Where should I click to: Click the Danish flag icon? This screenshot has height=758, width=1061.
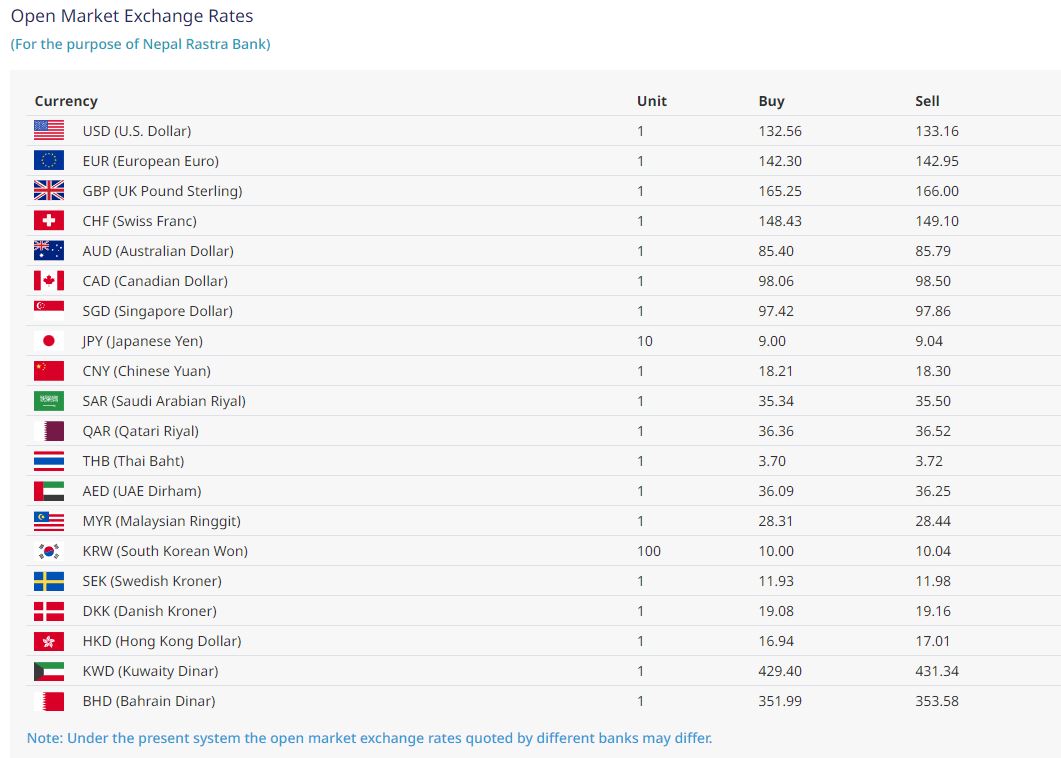49,611
